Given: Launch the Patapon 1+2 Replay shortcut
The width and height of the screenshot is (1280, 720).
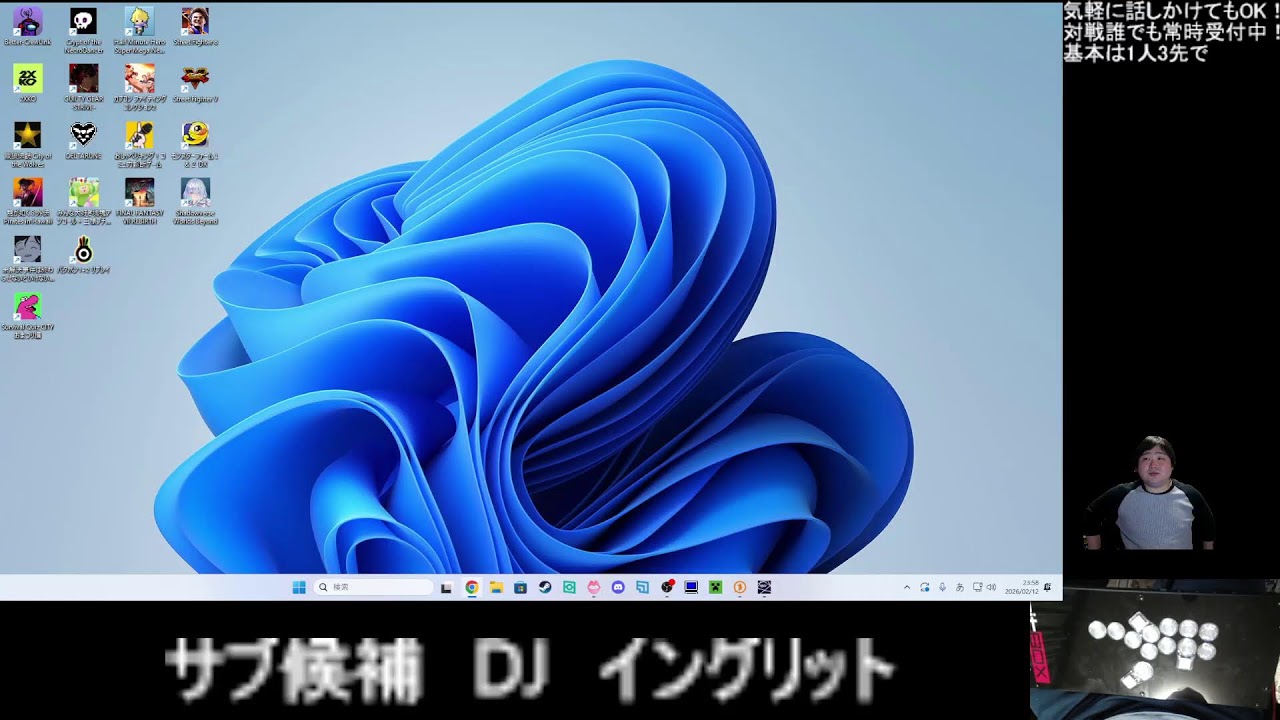Looking at the screenshot, I should pos(84,254).
